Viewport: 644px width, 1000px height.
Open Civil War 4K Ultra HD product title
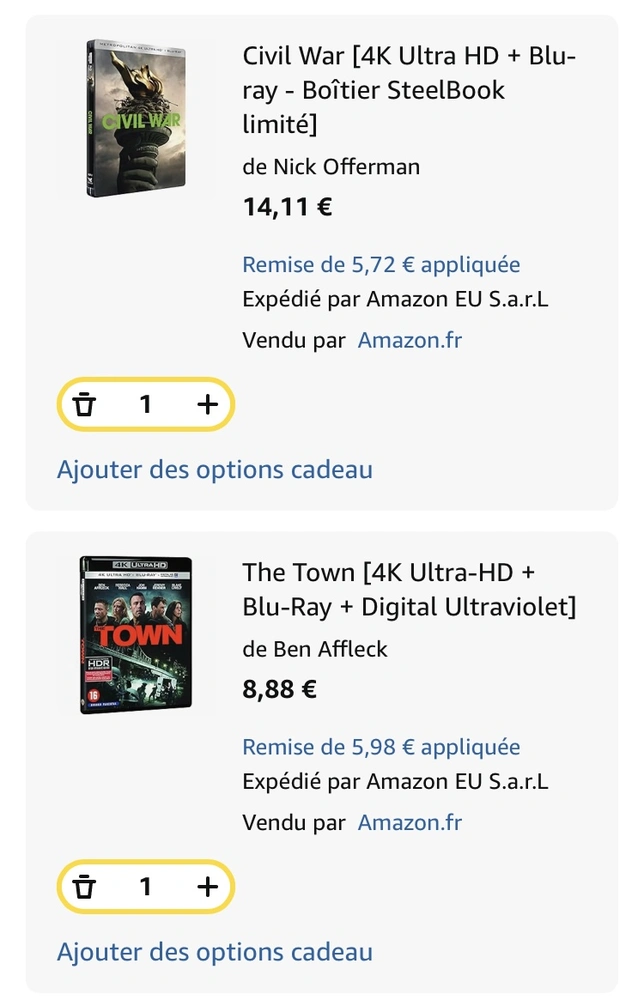coord(409,90)
